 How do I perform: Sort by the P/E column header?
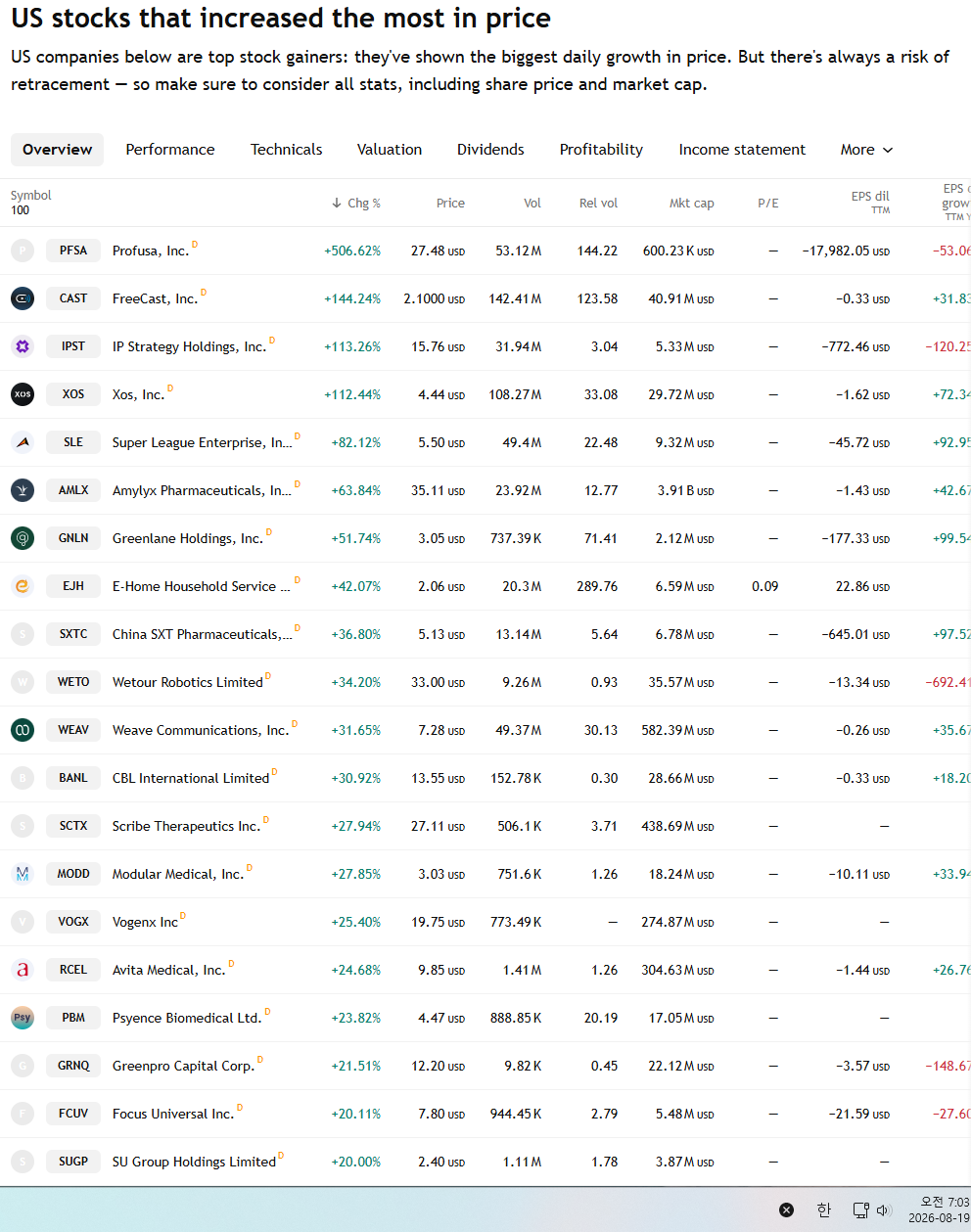click(x=768, y=204)
